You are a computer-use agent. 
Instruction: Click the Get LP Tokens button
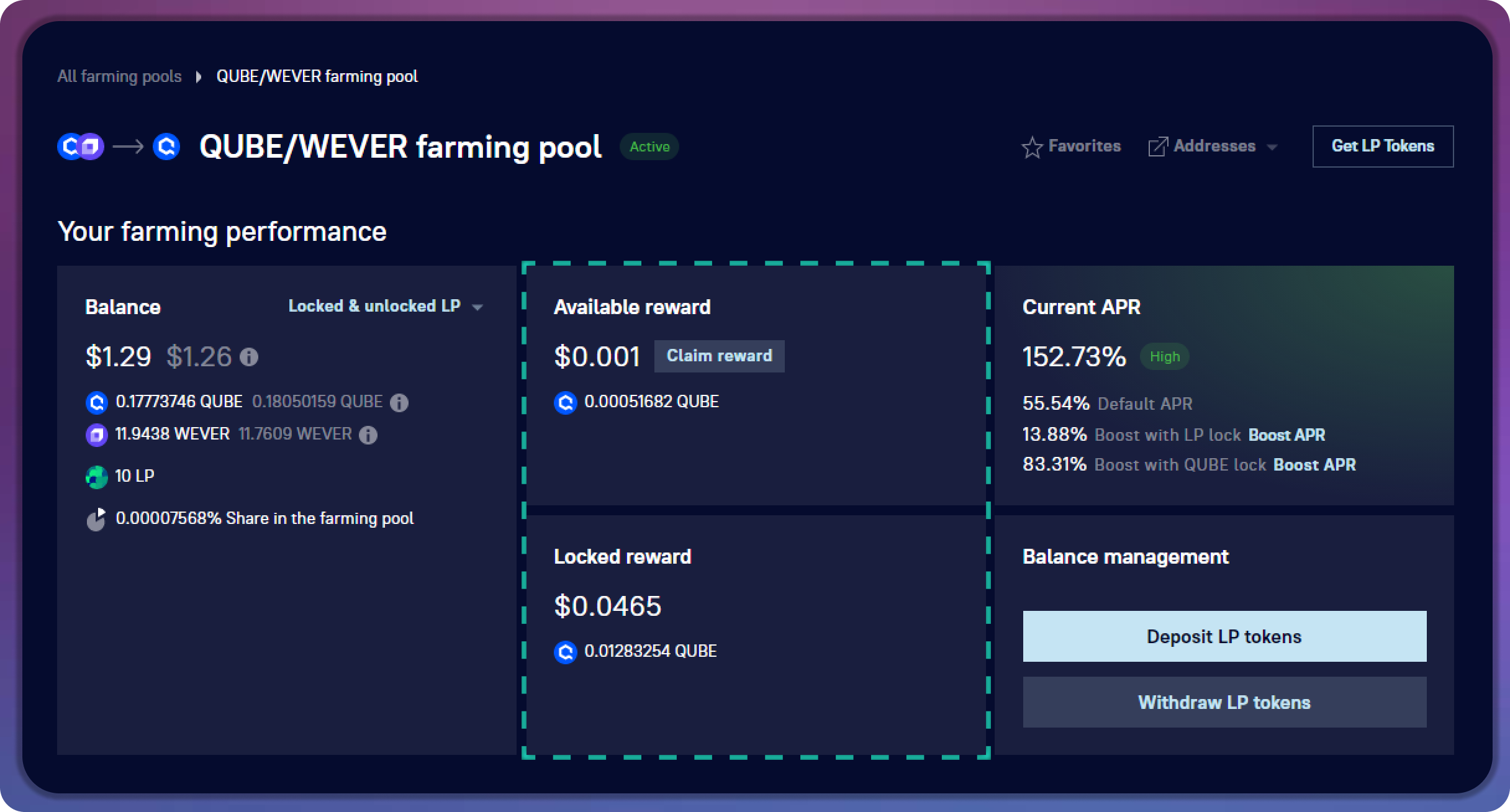[x=1383, y=147]
